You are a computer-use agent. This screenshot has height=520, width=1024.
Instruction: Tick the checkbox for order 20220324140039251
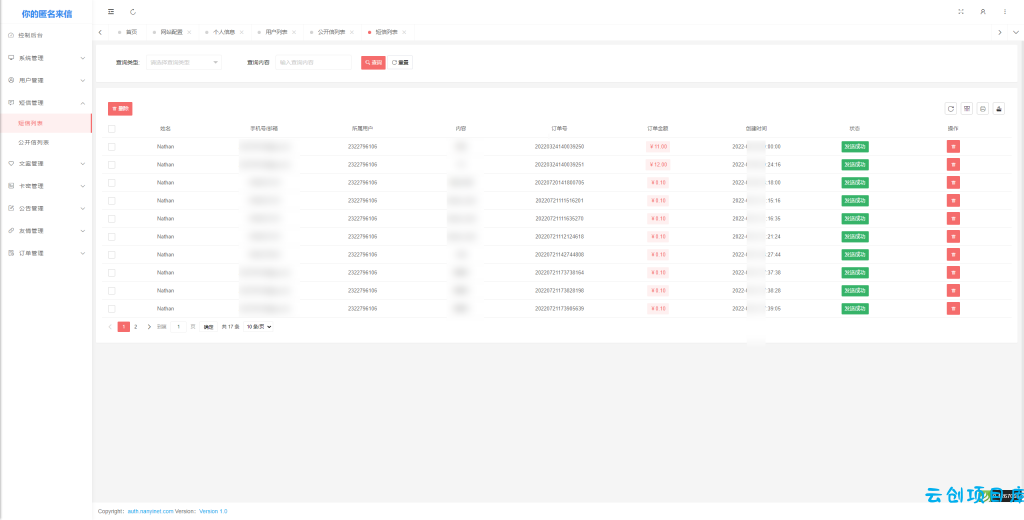click(x=112, y=165)
